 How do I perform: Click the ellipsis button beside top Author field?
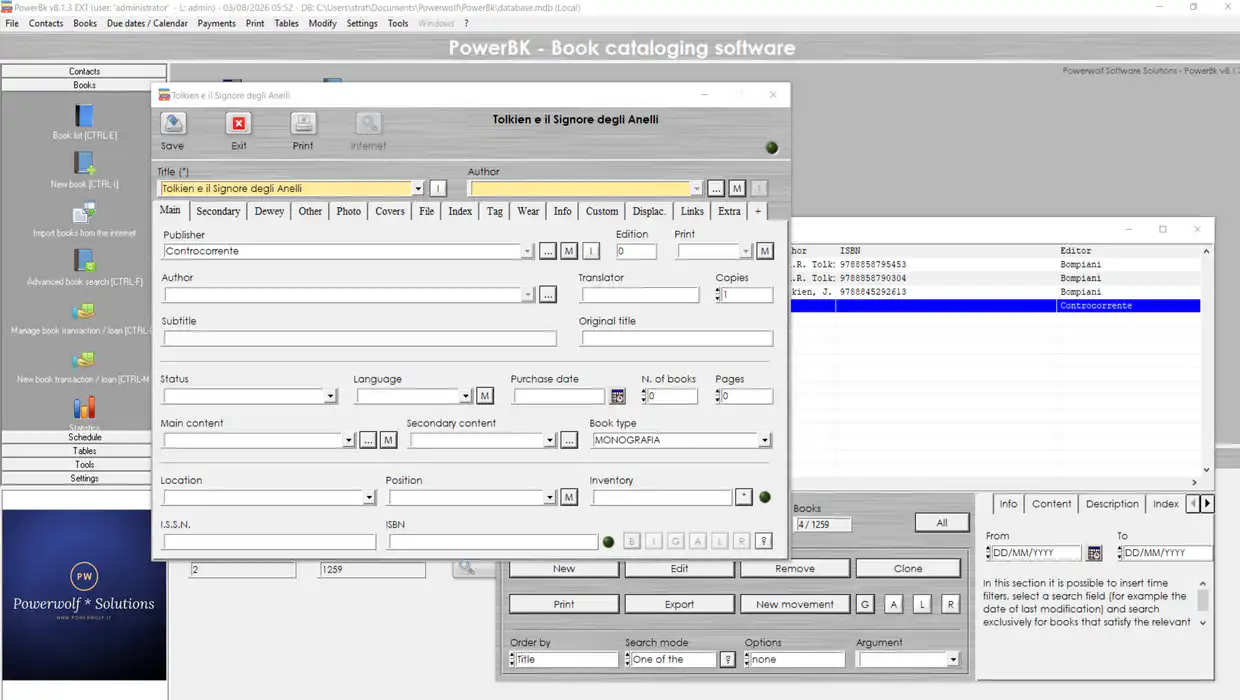(x=716, y=188)
